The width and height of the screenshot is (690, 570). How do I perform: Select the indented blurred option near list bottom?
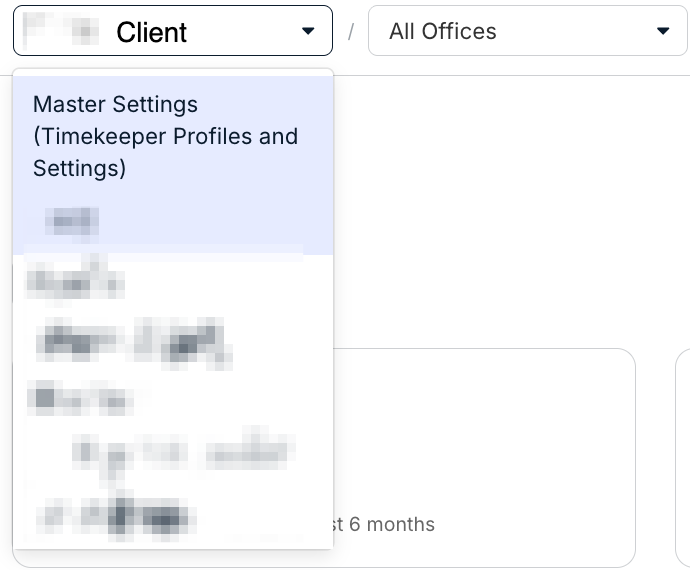click(180, 453)
